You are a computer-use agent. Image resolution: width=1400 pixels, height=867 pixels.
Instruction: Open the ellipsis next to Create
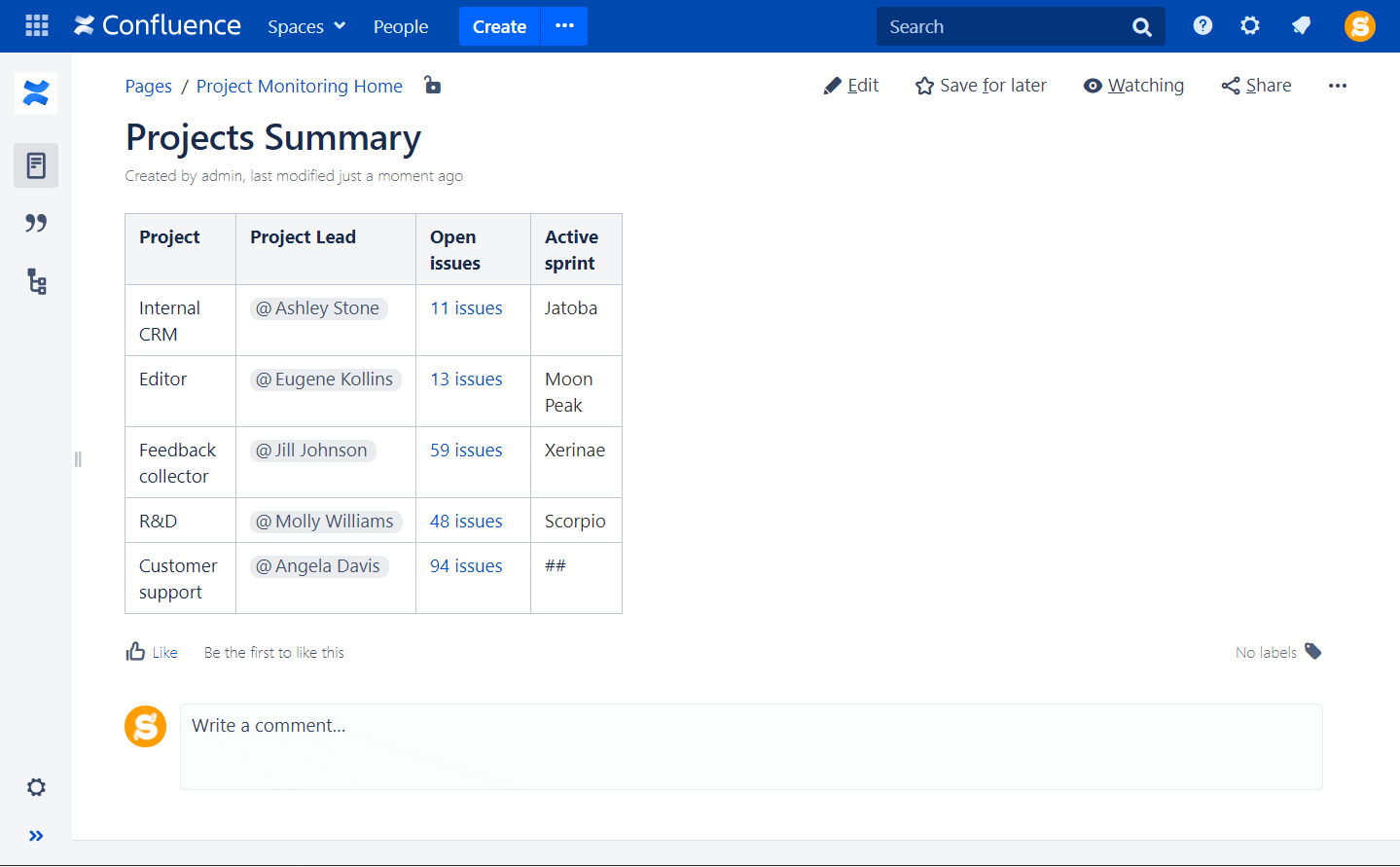pyautogui.click(x=563, y=26)
